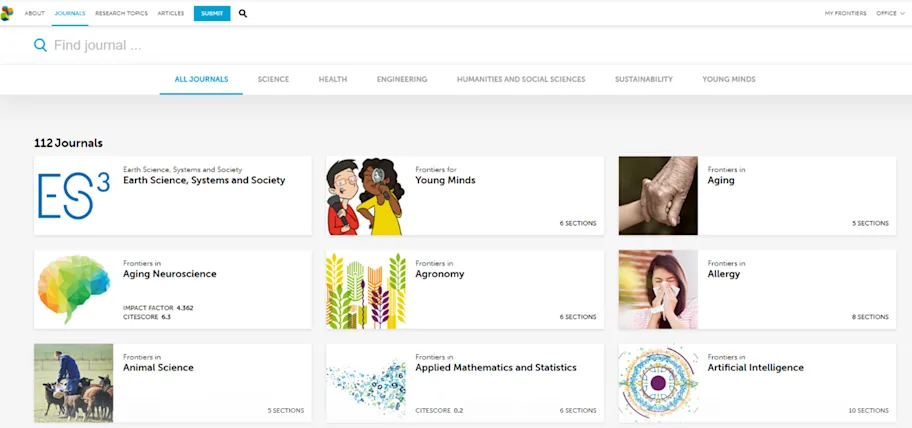Viewport: 912px width, 428px height.
Task: Click '6 SECTIONS' on Applied Mathematics card
Action: tap(578, 411)
